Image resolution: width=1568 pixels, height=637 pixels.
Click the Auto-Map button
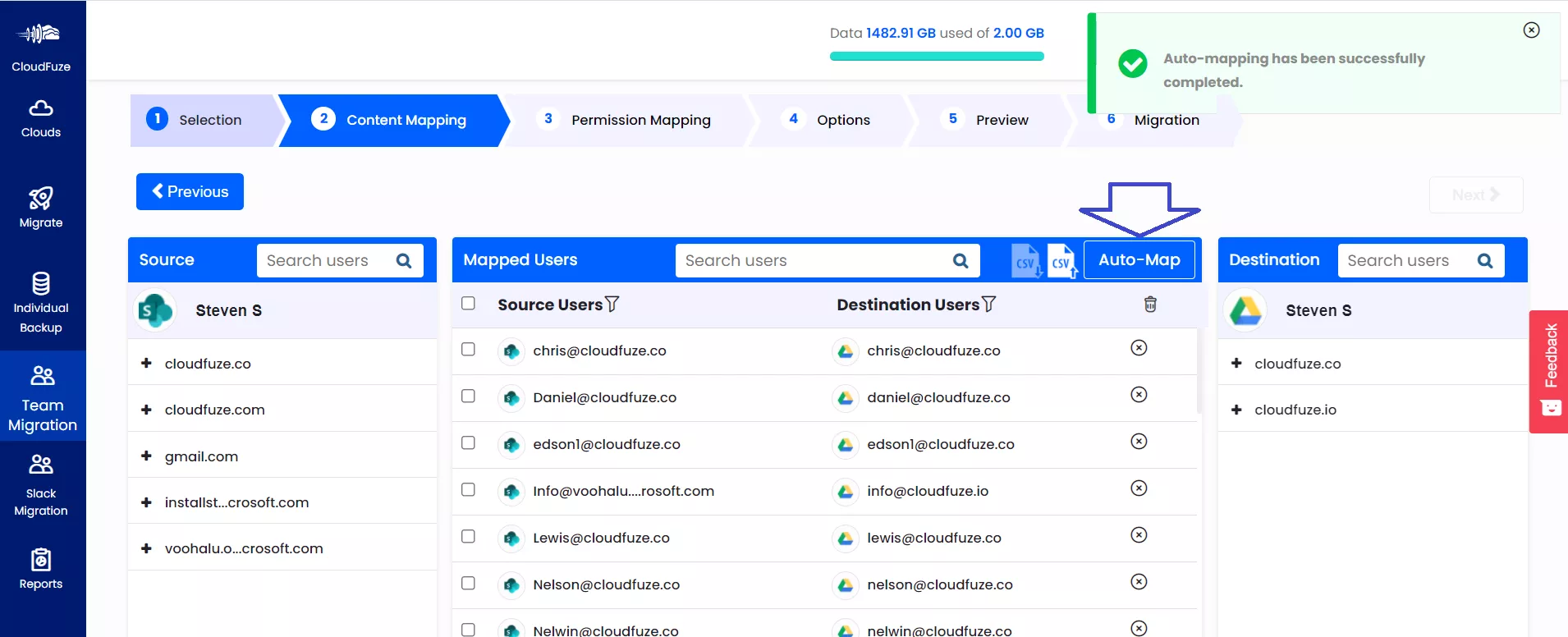(1139, 260)
